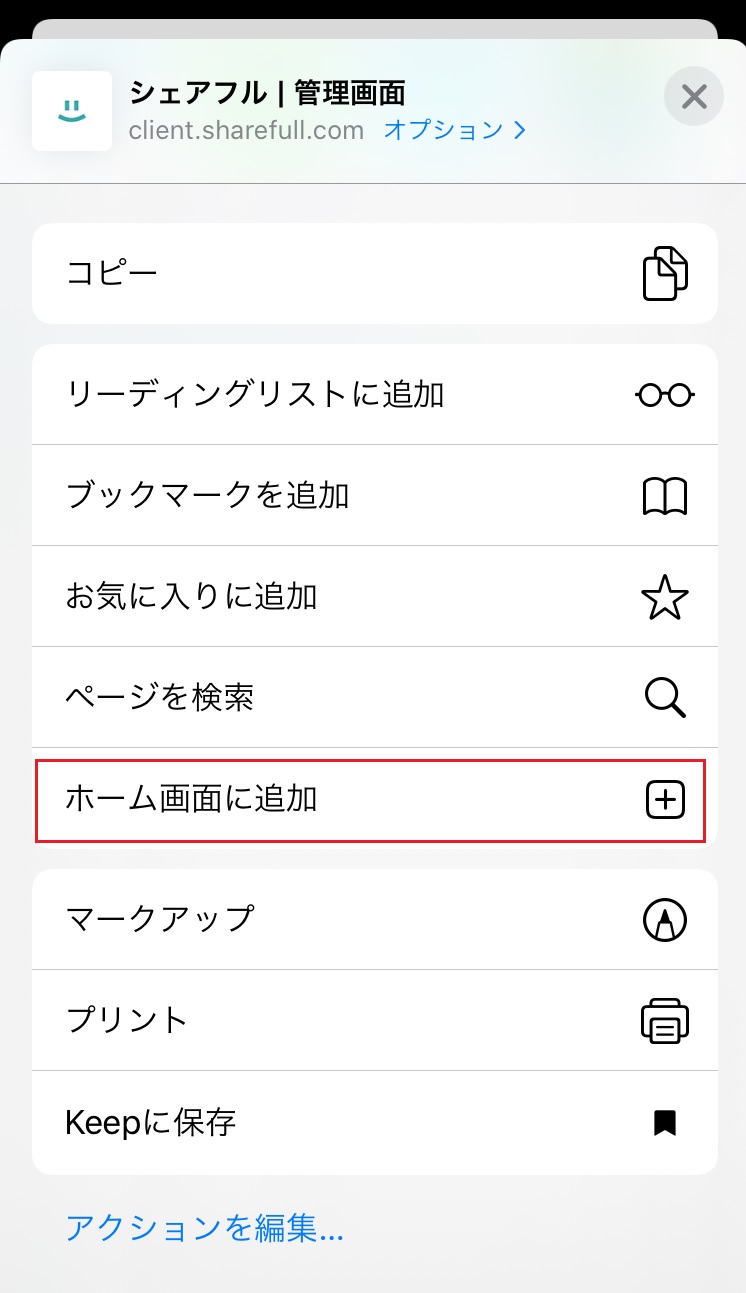Choose お気に入りに追加 action
Screen dimensions: 746x1293
tap(192, 597)
